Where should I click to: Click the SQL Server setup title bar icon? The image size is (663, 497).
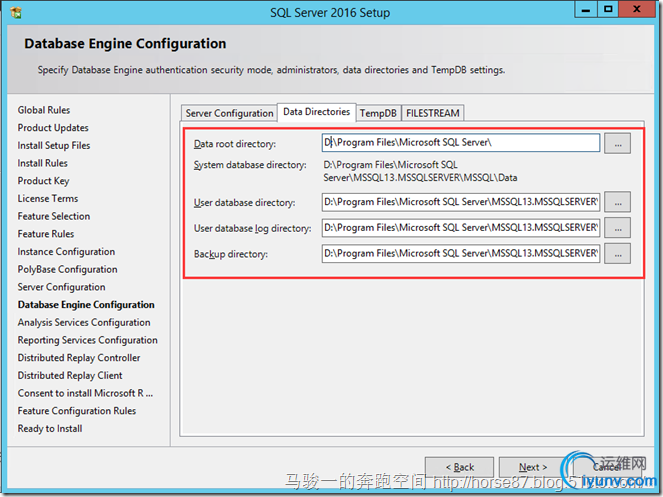point(16,13)
